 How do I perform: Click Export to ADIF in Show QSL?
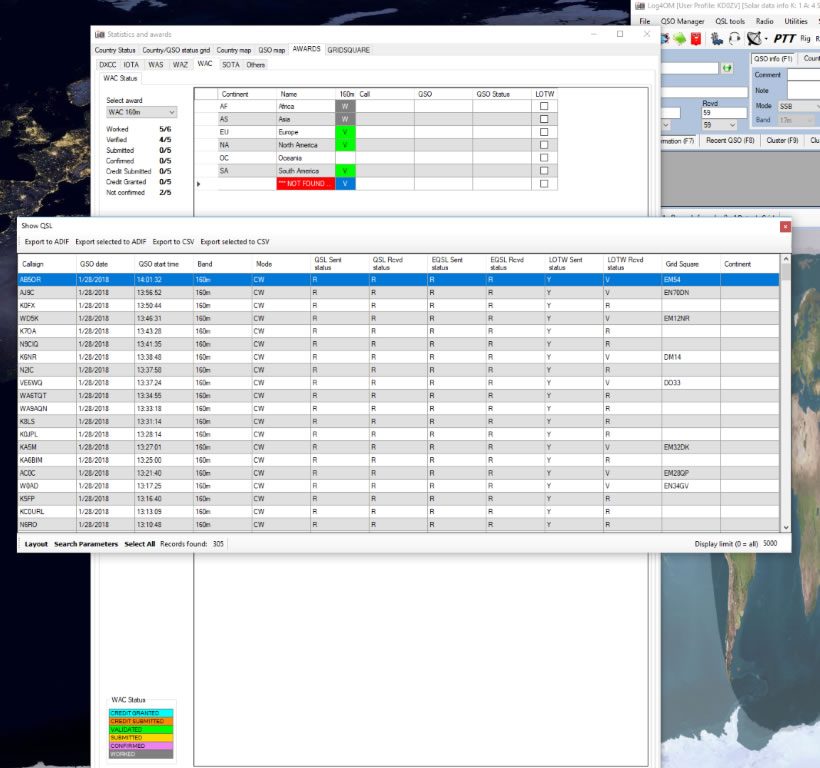click(x=47, y=242)
